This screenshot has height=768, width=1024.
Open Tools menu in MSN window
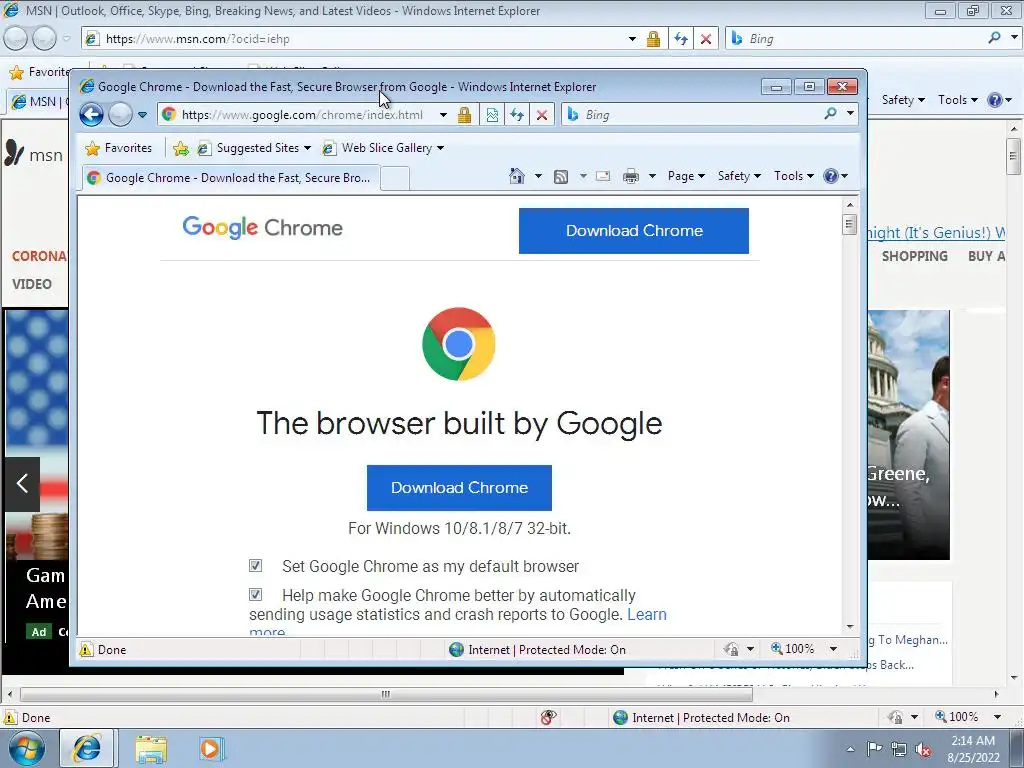(958, 100)
